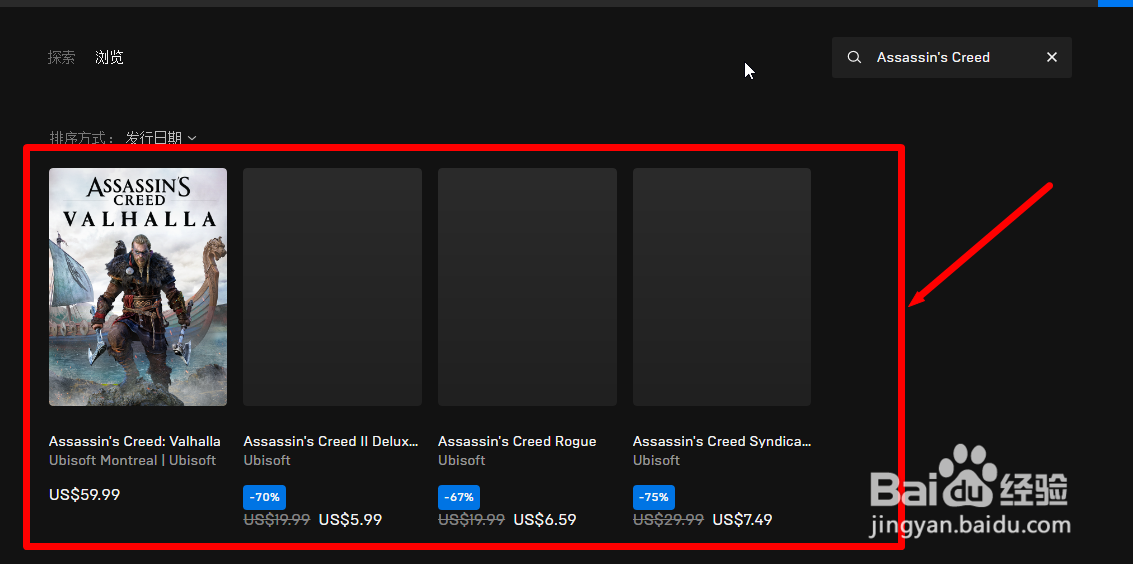Click the -67% discount badge

click(x=459, y=498)
